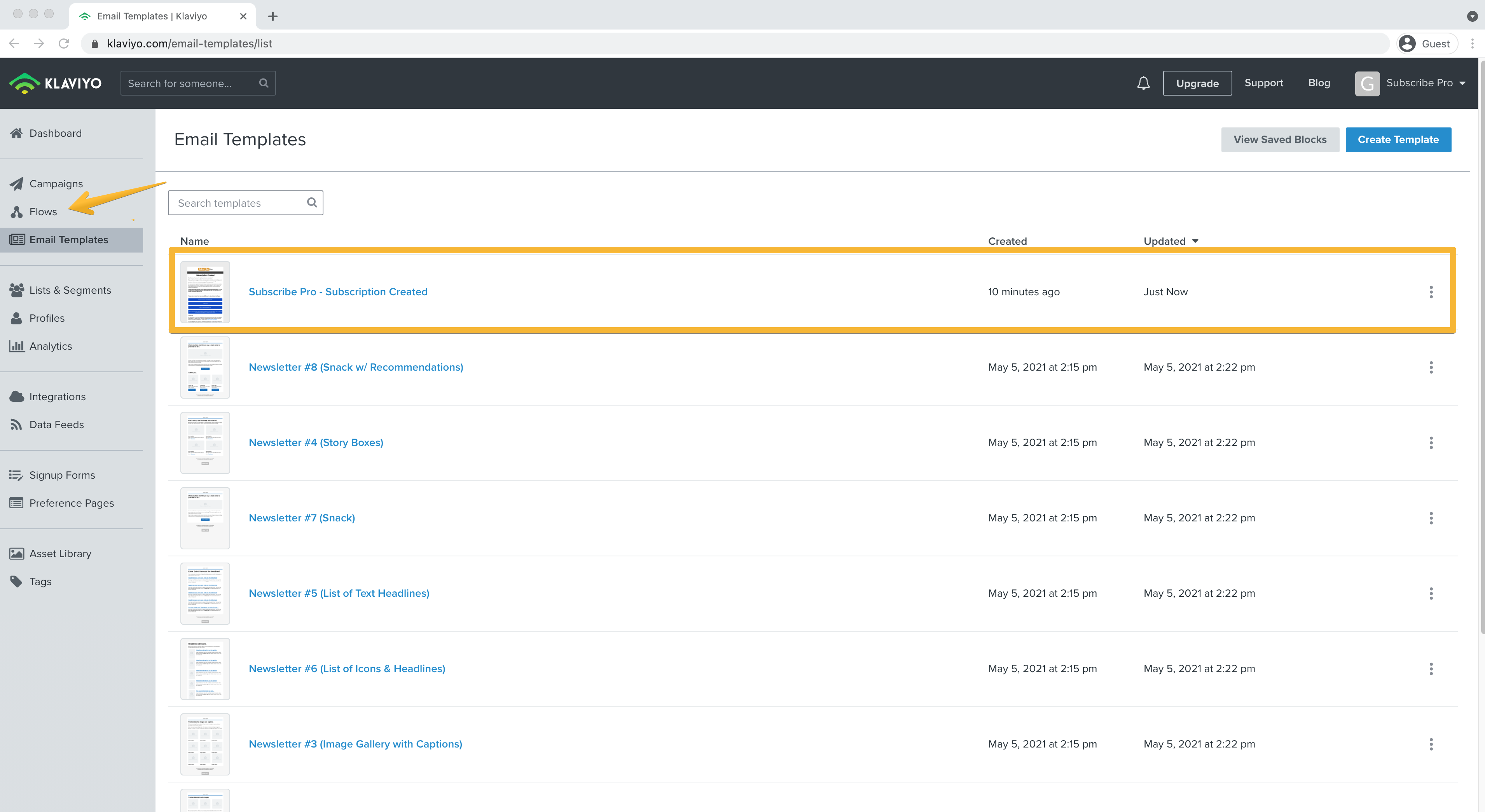Viewport: 1485px width, 812px height.
Task: Open the Chrome three-dot menu
Action: click(1472, 43)
